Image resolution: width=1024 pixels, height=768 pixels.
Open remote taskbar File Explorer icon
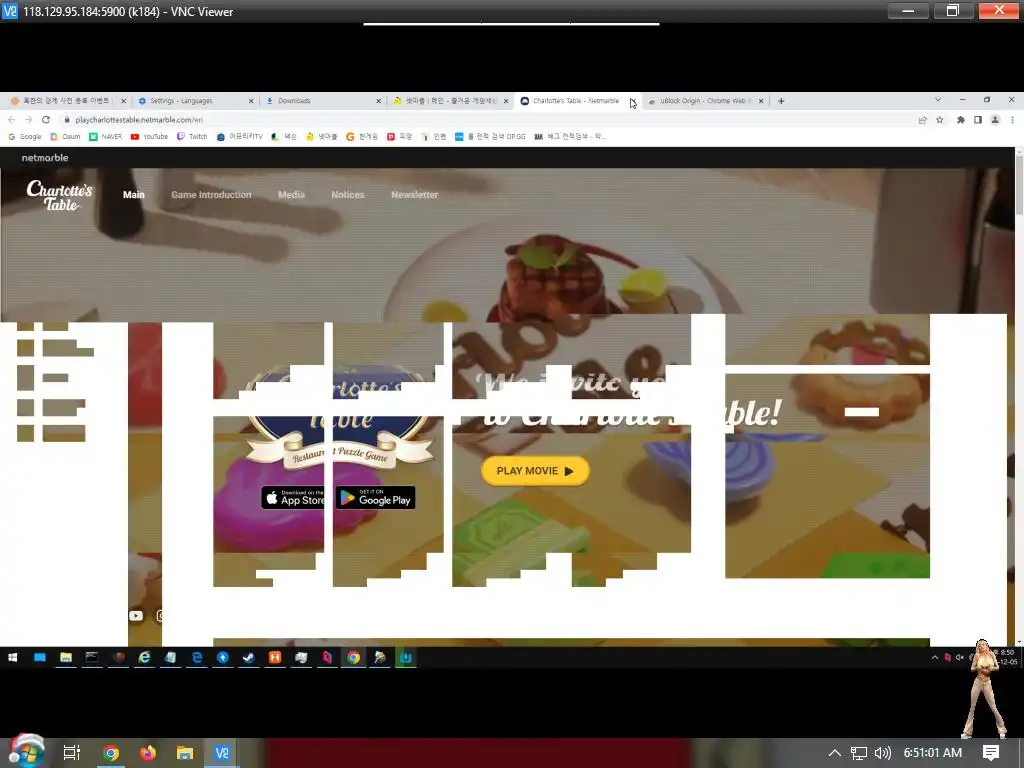point(66,657)
